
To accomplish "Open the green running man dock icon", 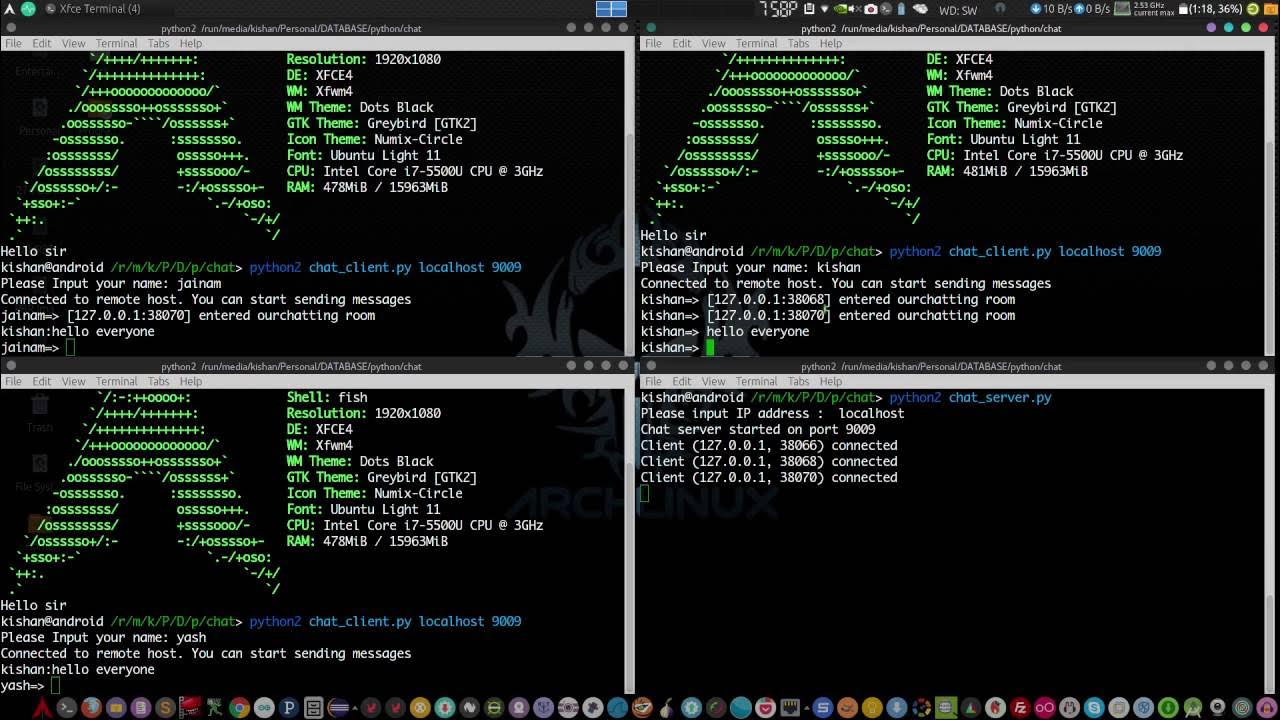I will coord(214,708).
